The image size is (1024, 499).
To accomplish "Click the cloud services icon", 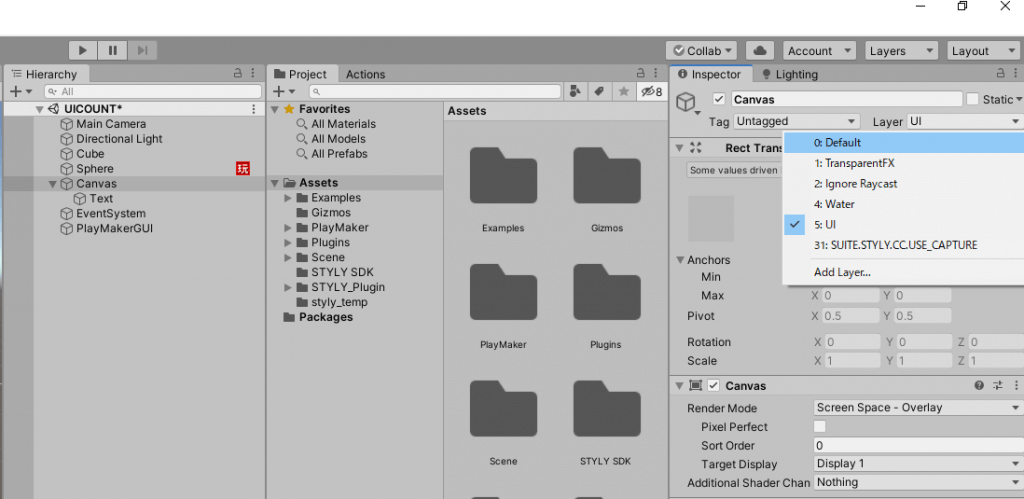I will tap(759, 51).
